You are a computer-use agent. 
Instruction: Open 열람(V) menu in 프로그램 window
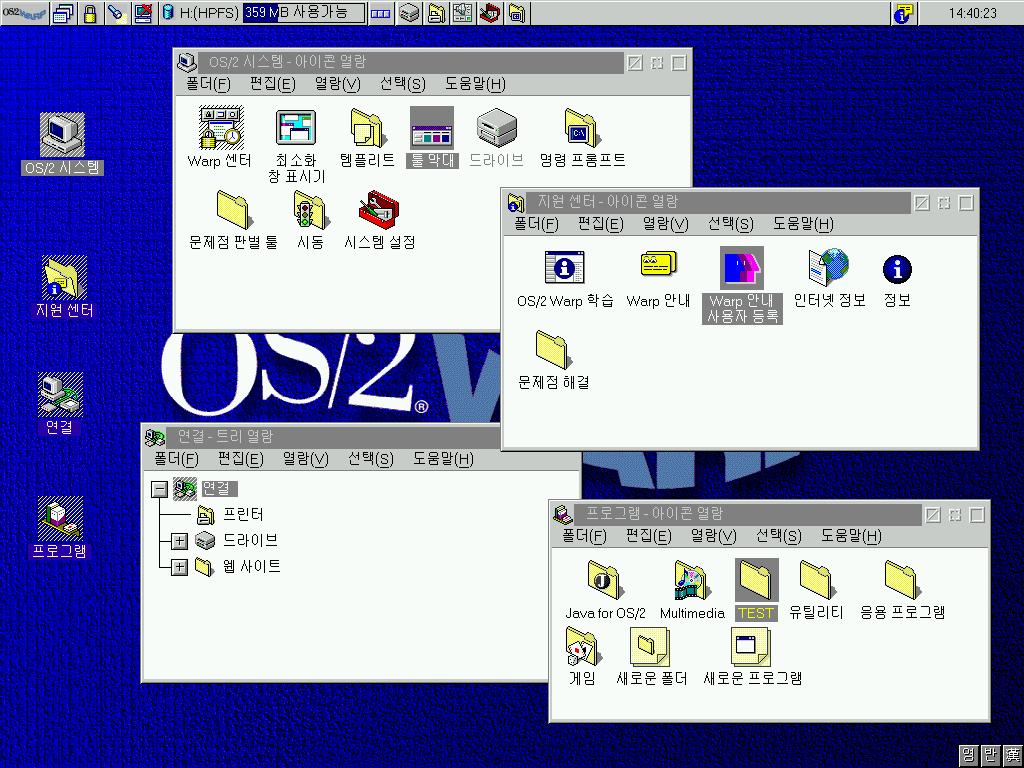[714, 536]
